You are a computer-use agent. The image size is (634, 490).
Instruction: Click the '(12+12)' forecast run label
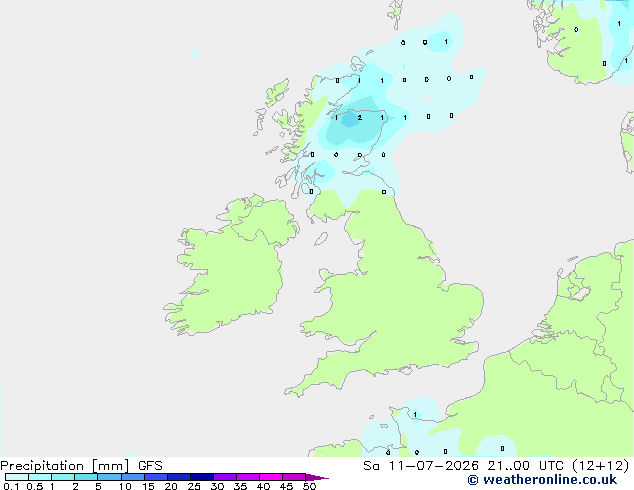pos(601,466)
